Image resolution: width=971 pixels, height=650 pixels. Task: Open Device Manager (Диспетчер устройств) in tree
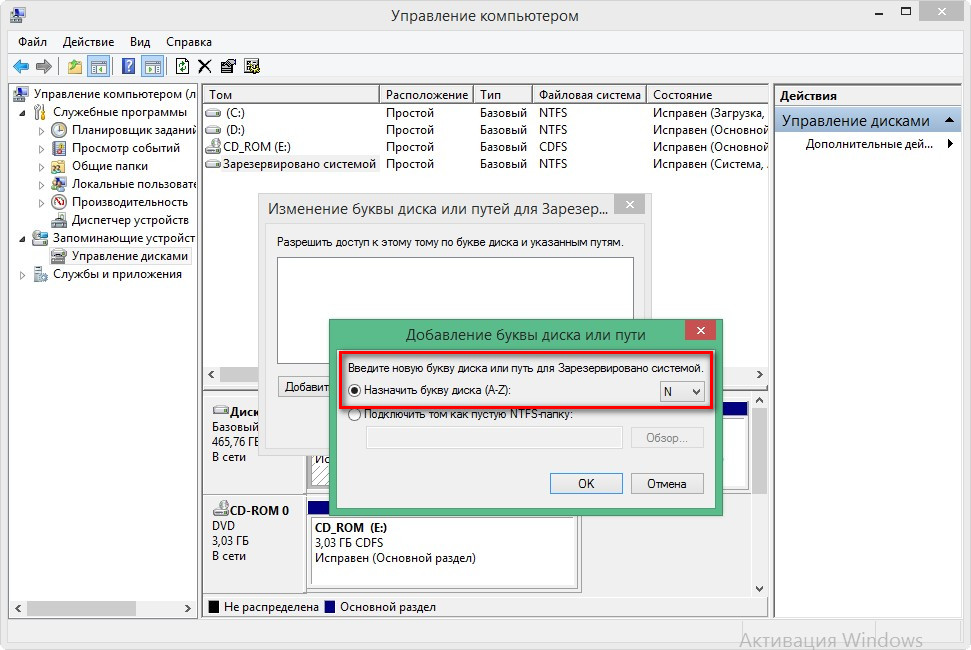click(129, 220)
